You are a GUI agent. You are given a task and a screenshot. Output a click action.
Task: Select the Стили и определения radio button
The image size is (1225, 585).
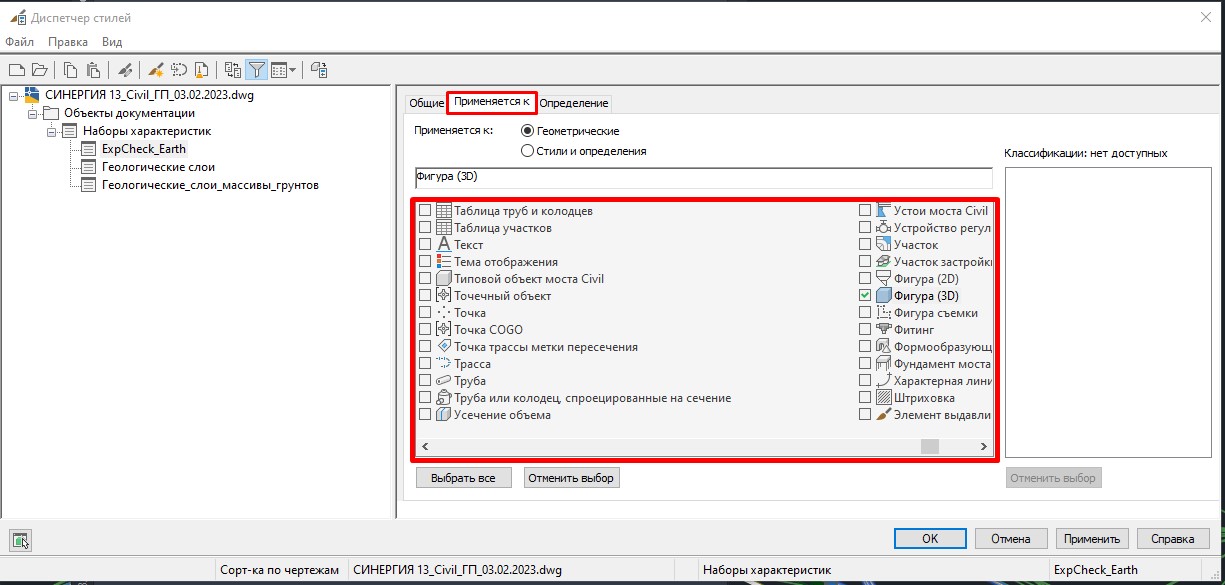coord(527,151)
